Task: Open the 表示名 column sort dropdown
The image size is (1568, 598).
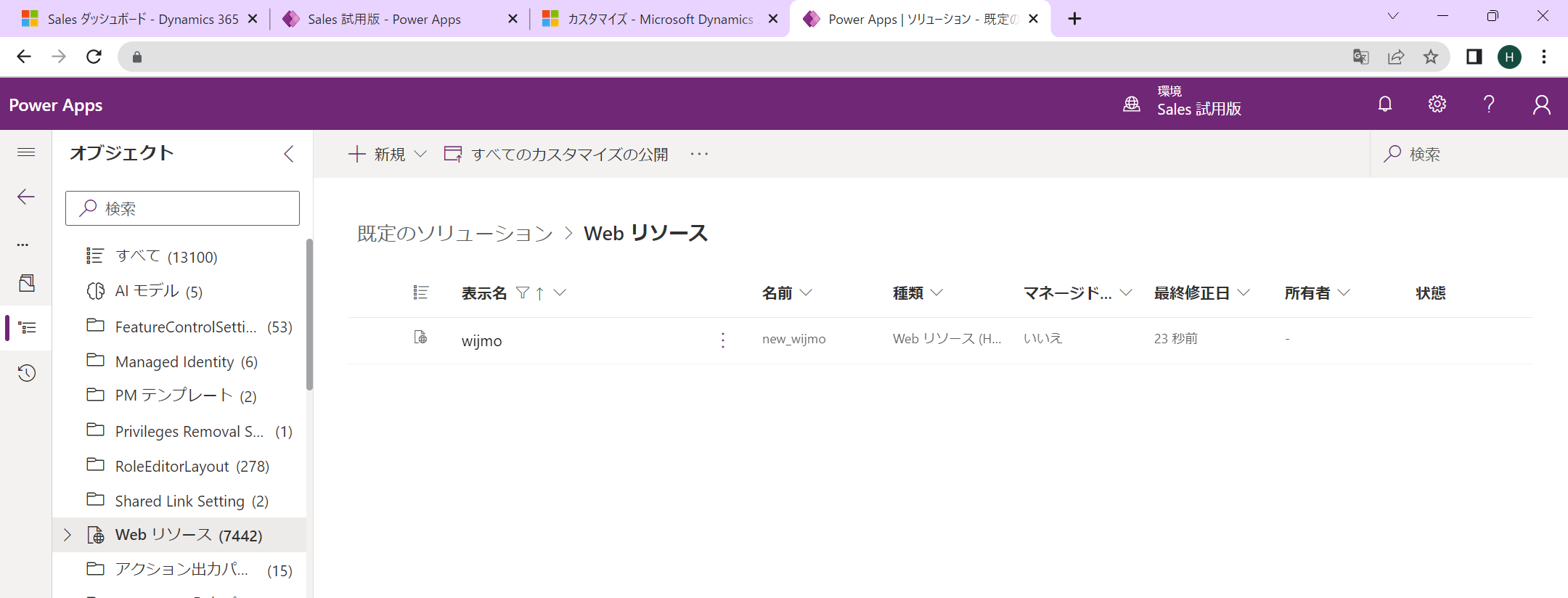Action: pos(560,292)
